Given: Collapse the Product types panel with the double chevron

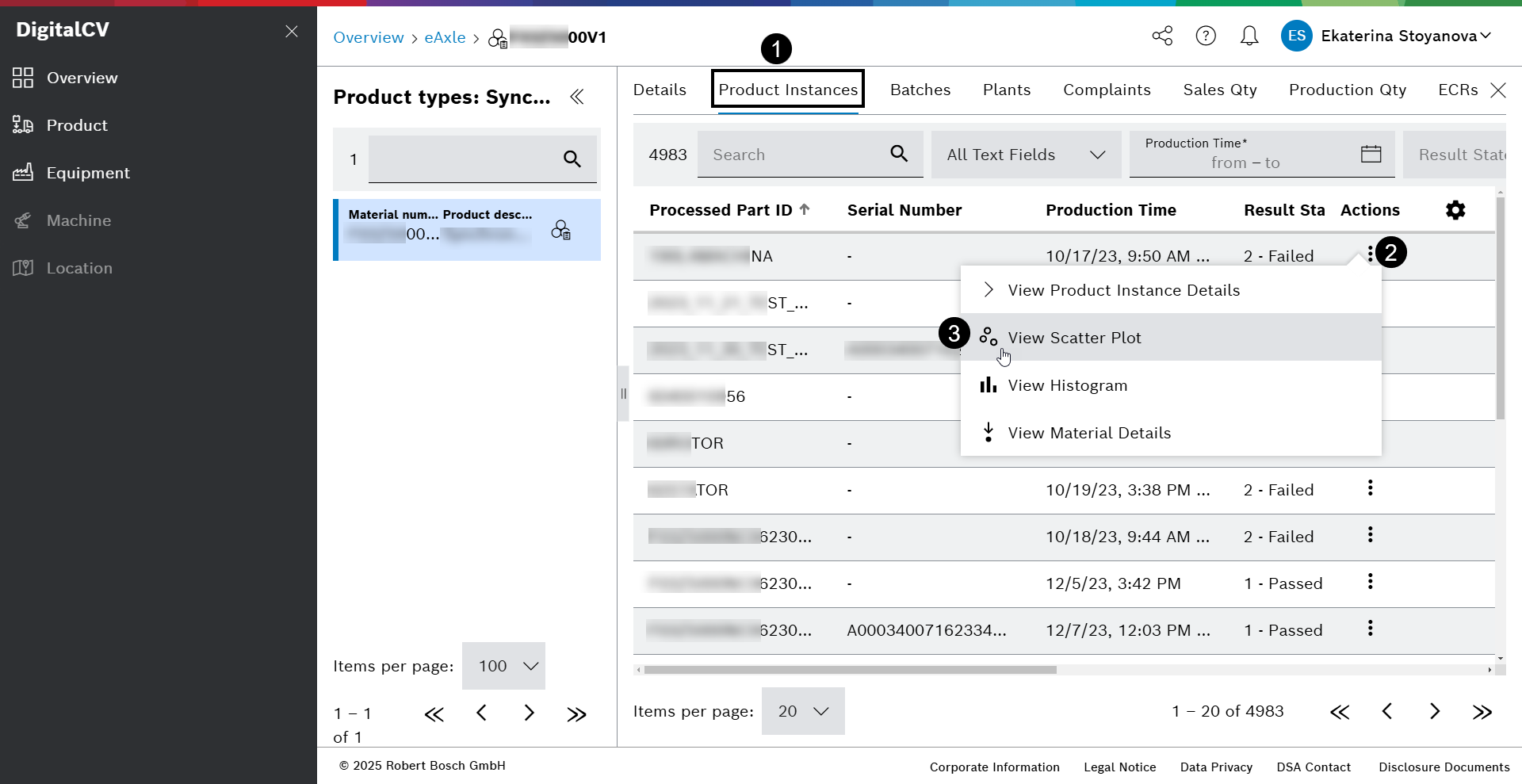Looking at the screenshot, I should tap(577, 97).
